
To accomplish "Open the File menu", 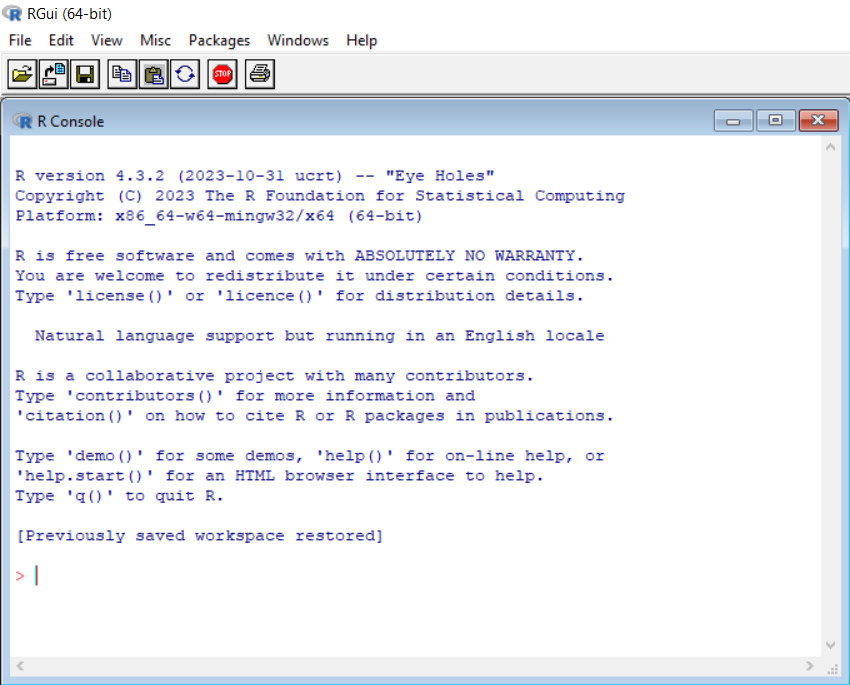I will (20, 41).
